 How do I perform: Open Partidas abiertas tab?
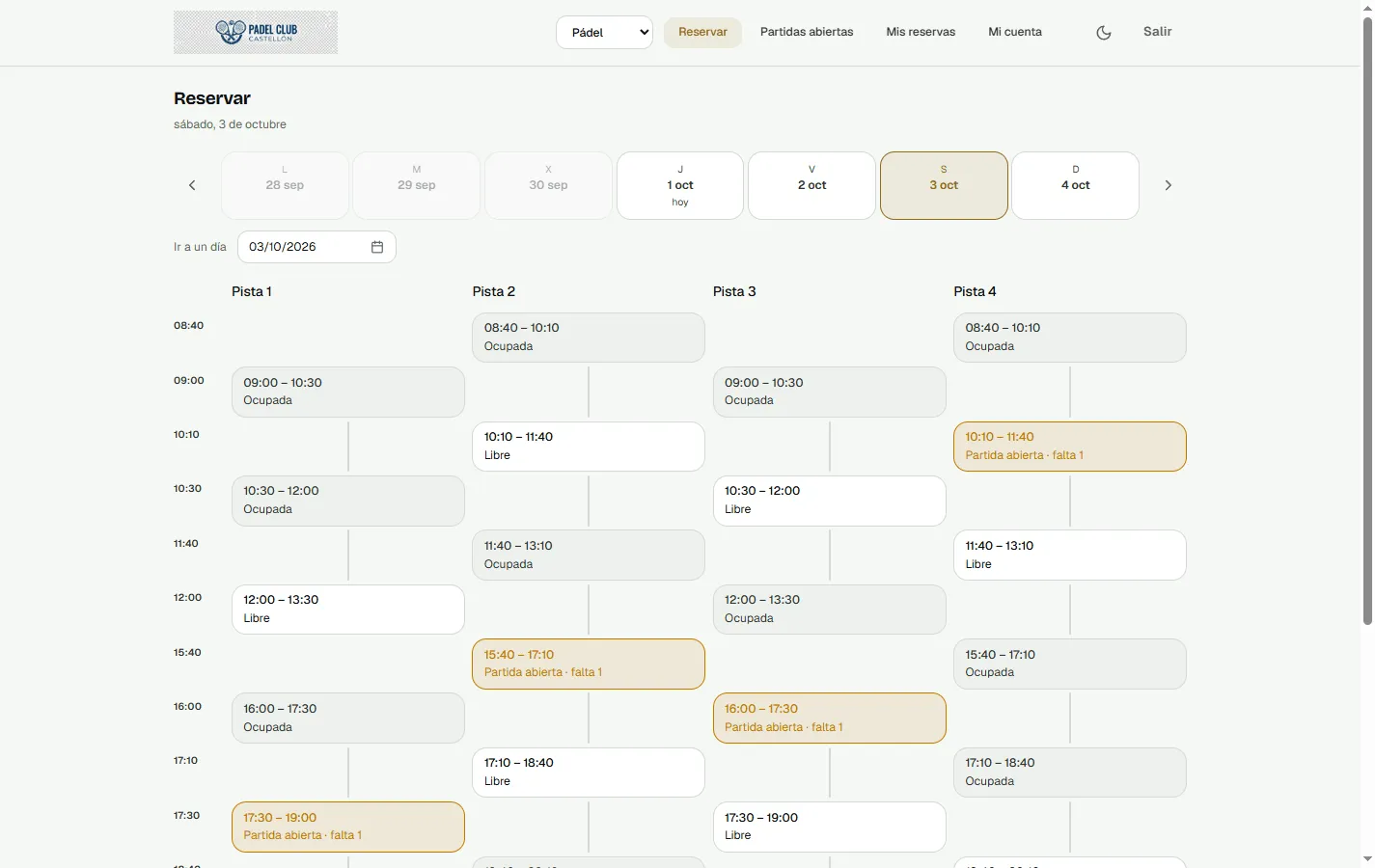click(807, 32)
